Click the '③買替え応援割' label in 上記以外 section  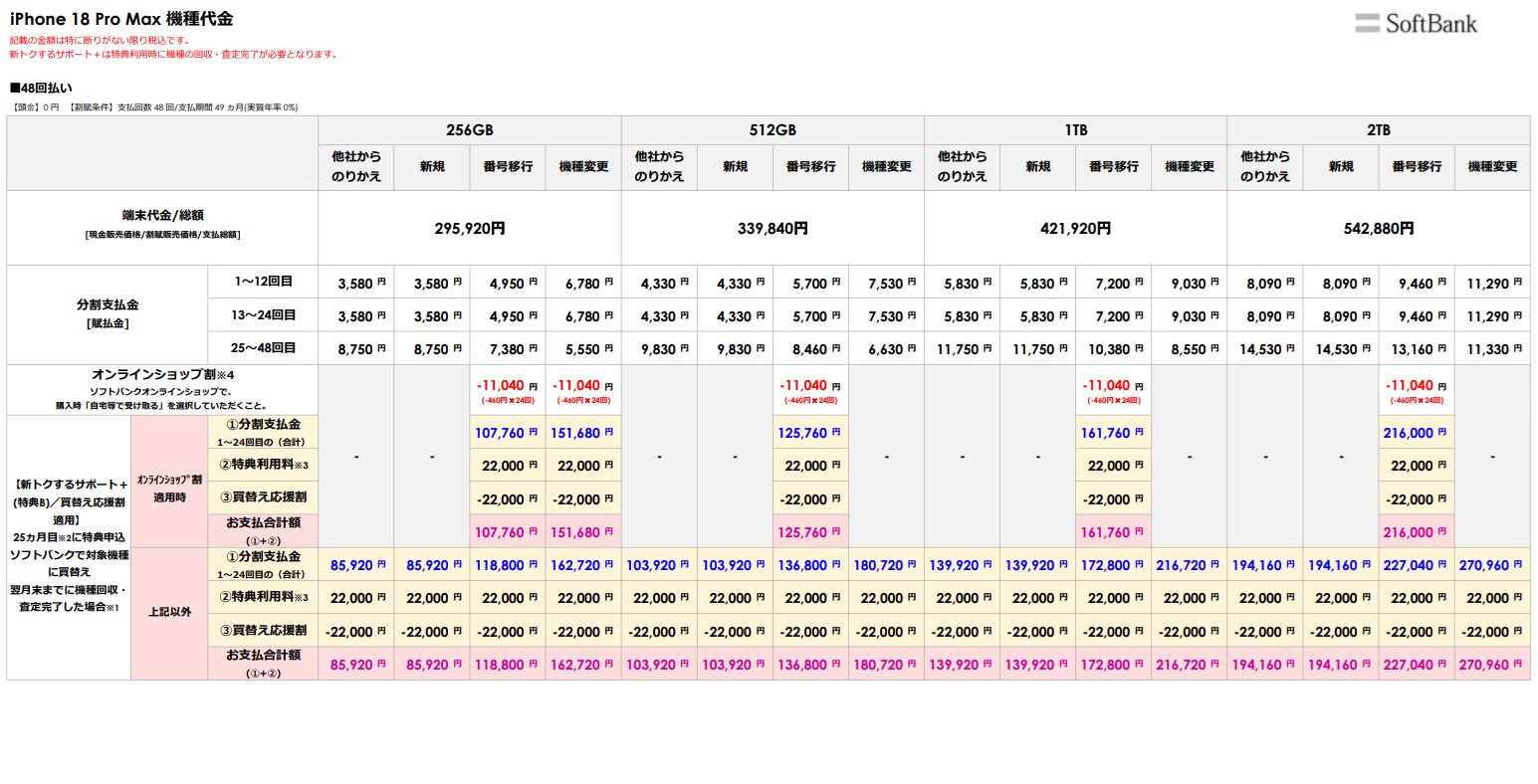pos(263,631)
